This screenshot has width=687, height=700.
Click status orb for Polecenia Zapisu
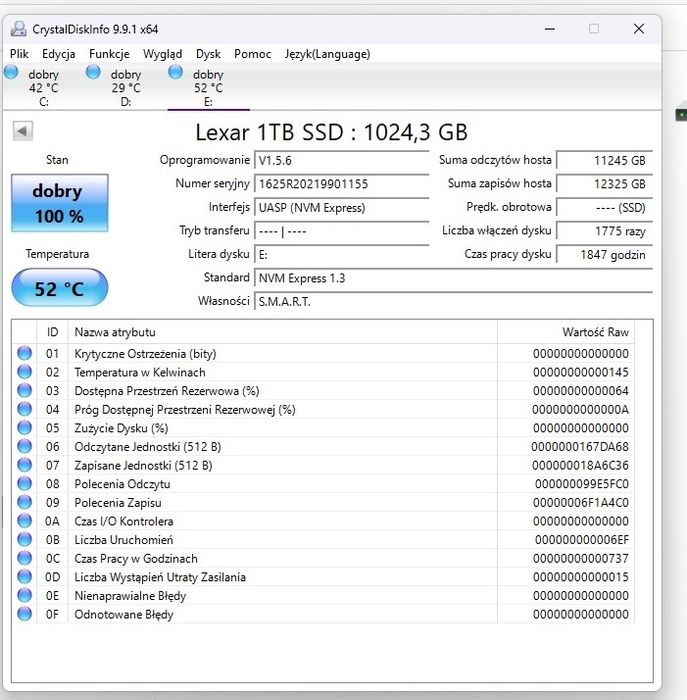[x=25, y=502]
